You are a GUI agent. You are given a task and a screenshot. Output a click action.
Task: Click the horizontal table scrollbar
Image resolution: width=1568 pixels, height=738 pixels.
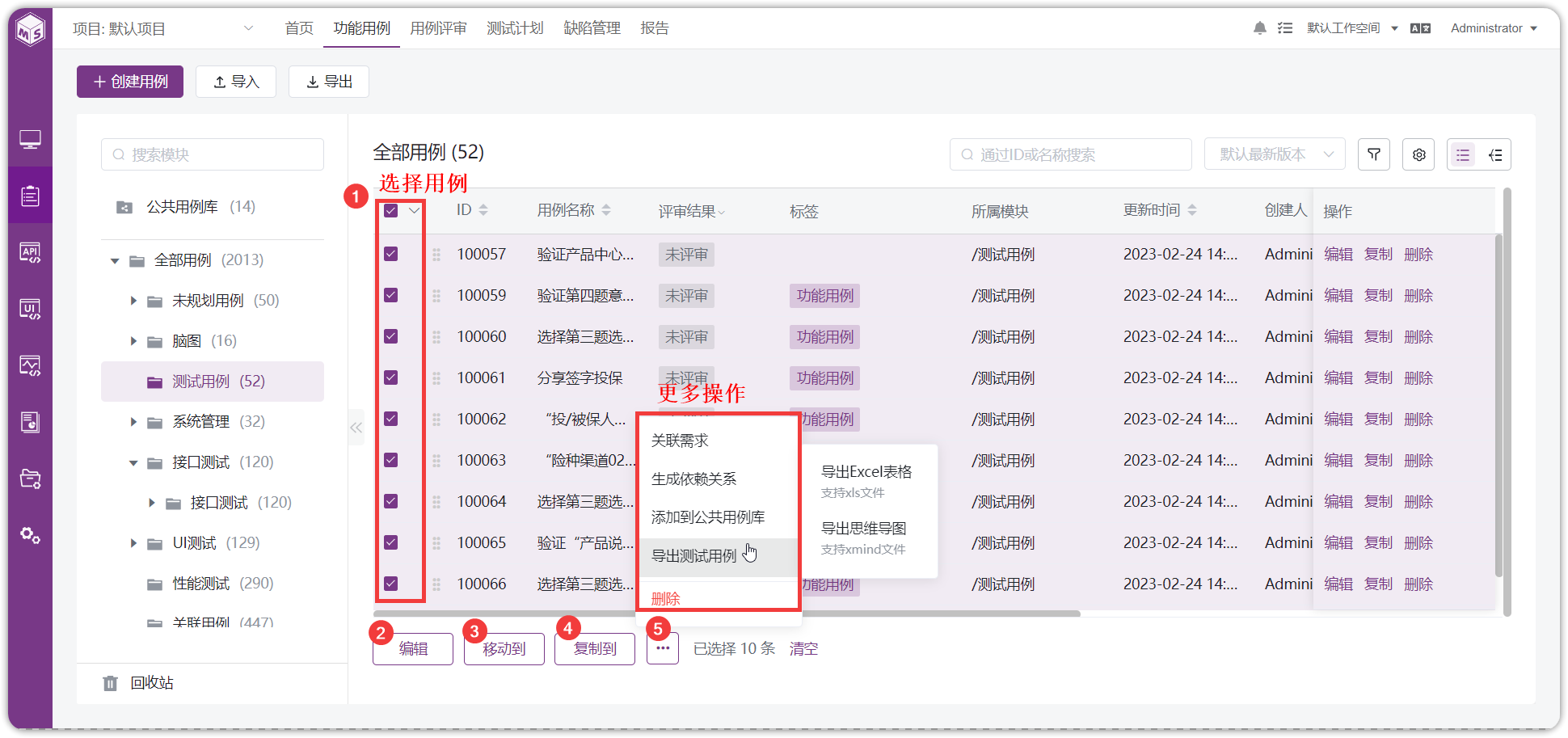(x=726, y=614)
